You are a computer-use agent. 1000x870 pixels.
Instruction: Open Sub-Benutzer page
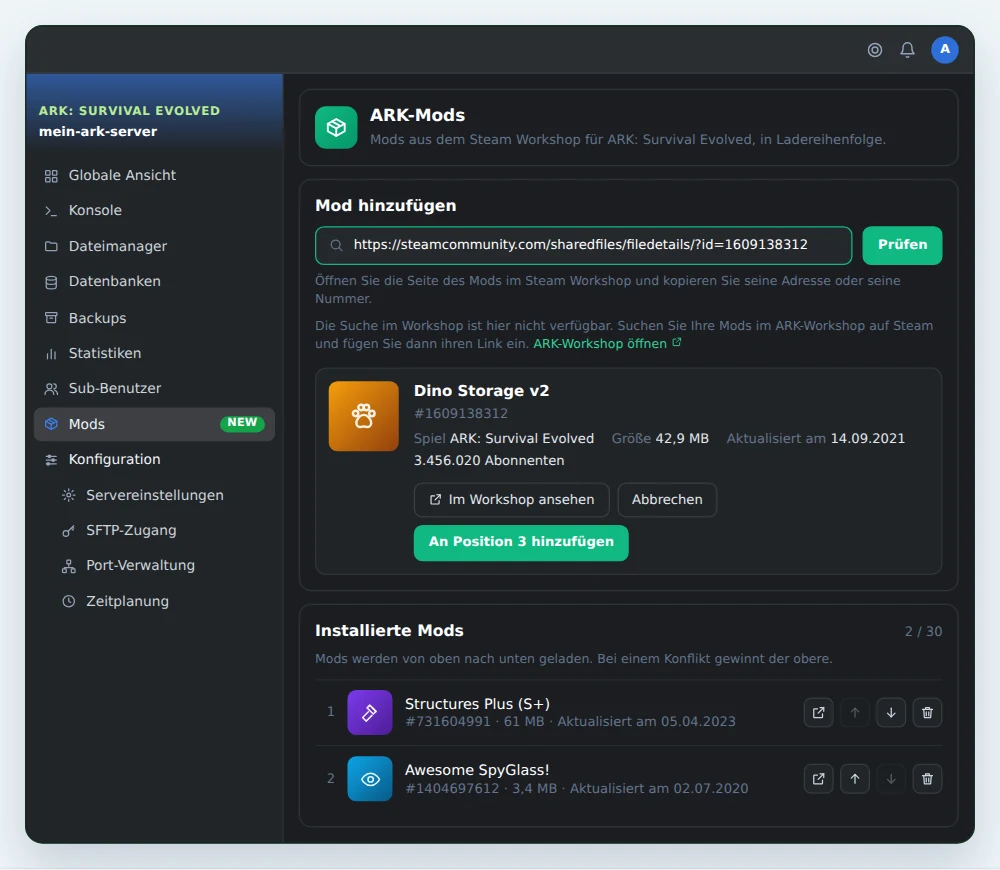pos(154,388)
